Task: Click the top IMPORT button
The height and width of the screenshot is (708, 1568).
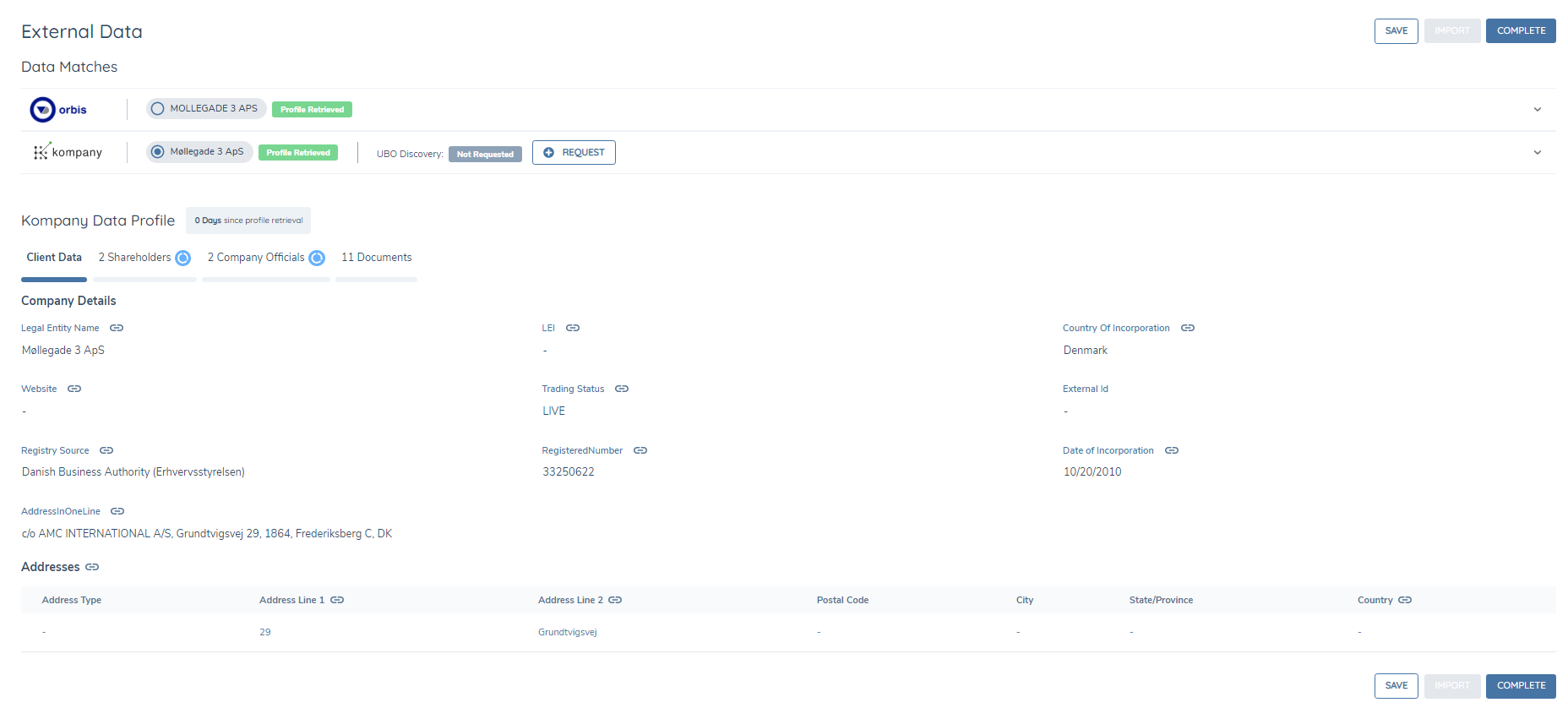Action: point(1452,31)
